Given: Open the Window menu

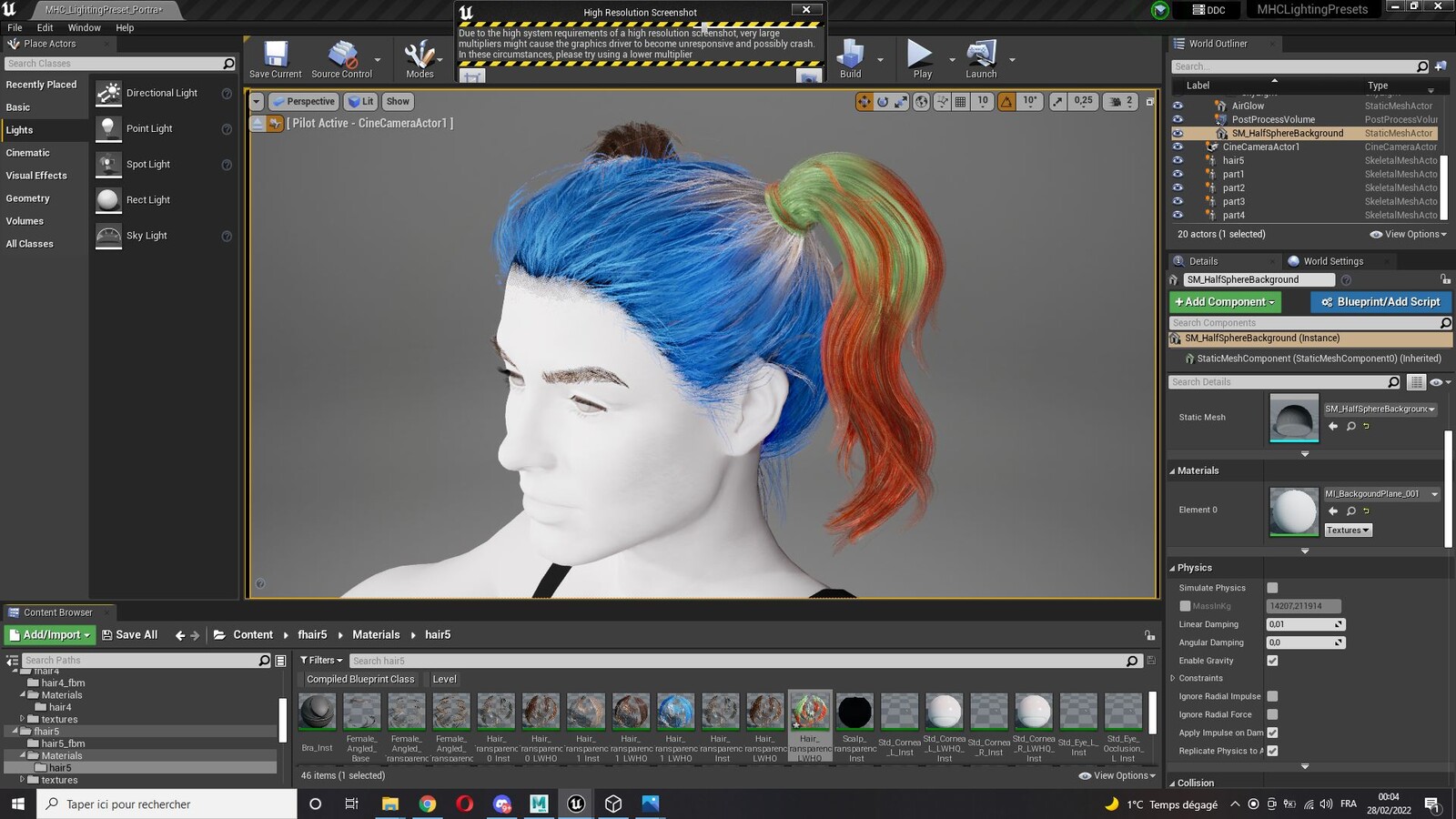Looking at the screenshot, I should point(84,28).
